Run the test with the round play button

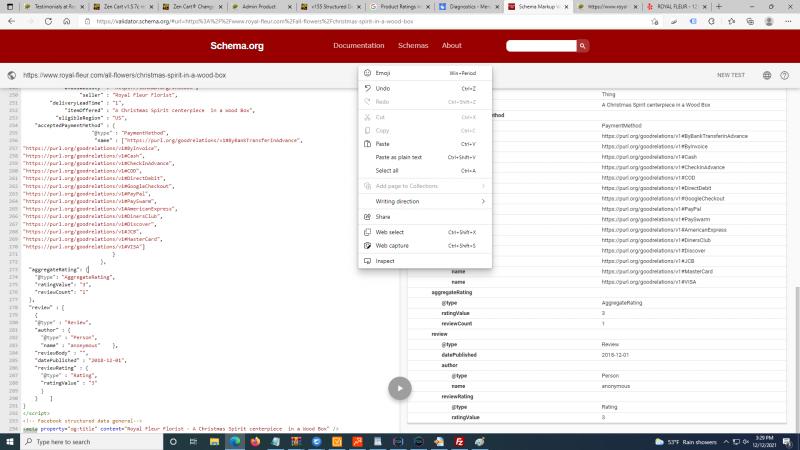pyautogui.click(x=399, y=388)
